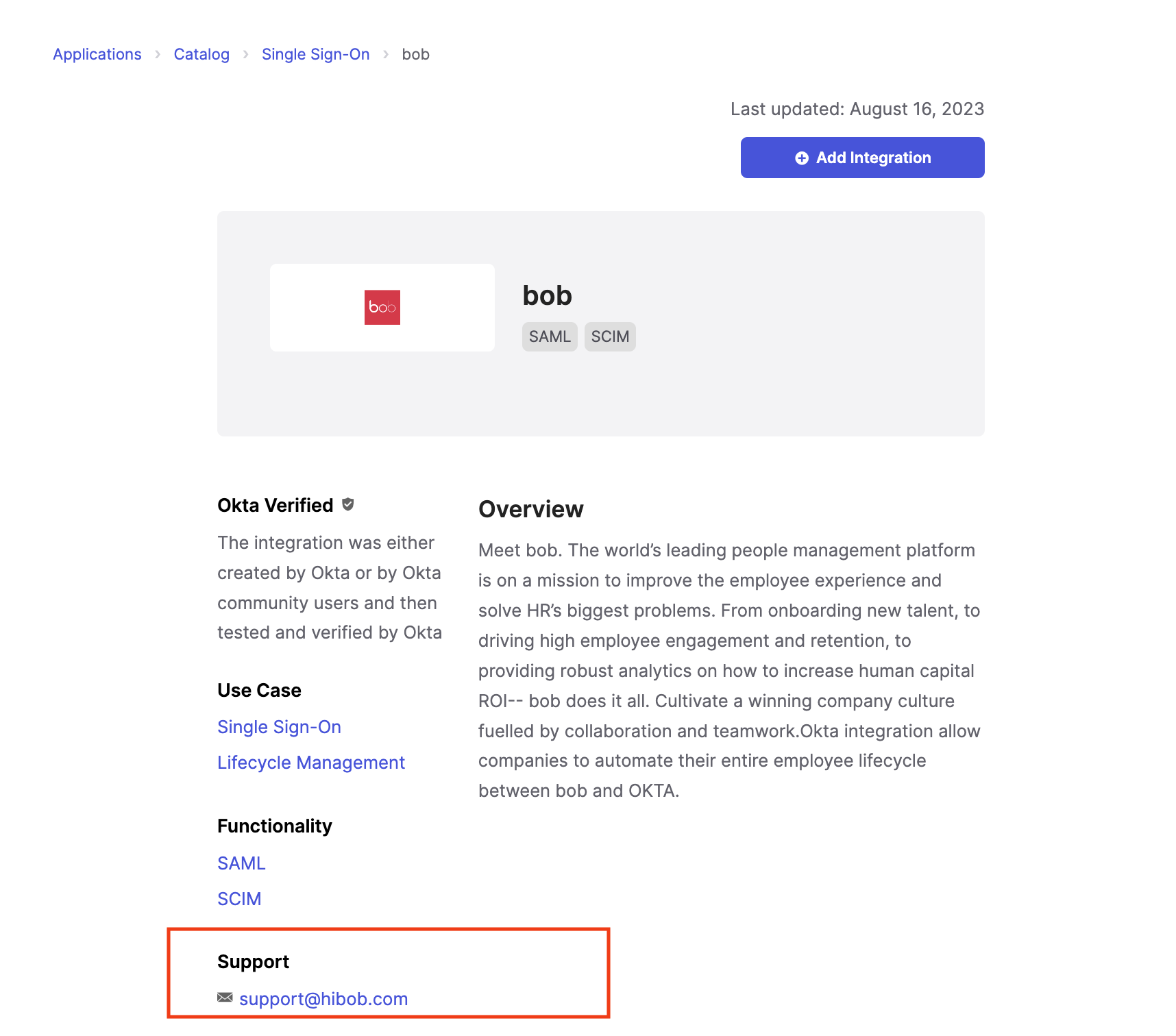The width and height of the screenshot is (1176, 1036).
Task: Email support@hibob.com via support link
Action: tap(323, 999)
